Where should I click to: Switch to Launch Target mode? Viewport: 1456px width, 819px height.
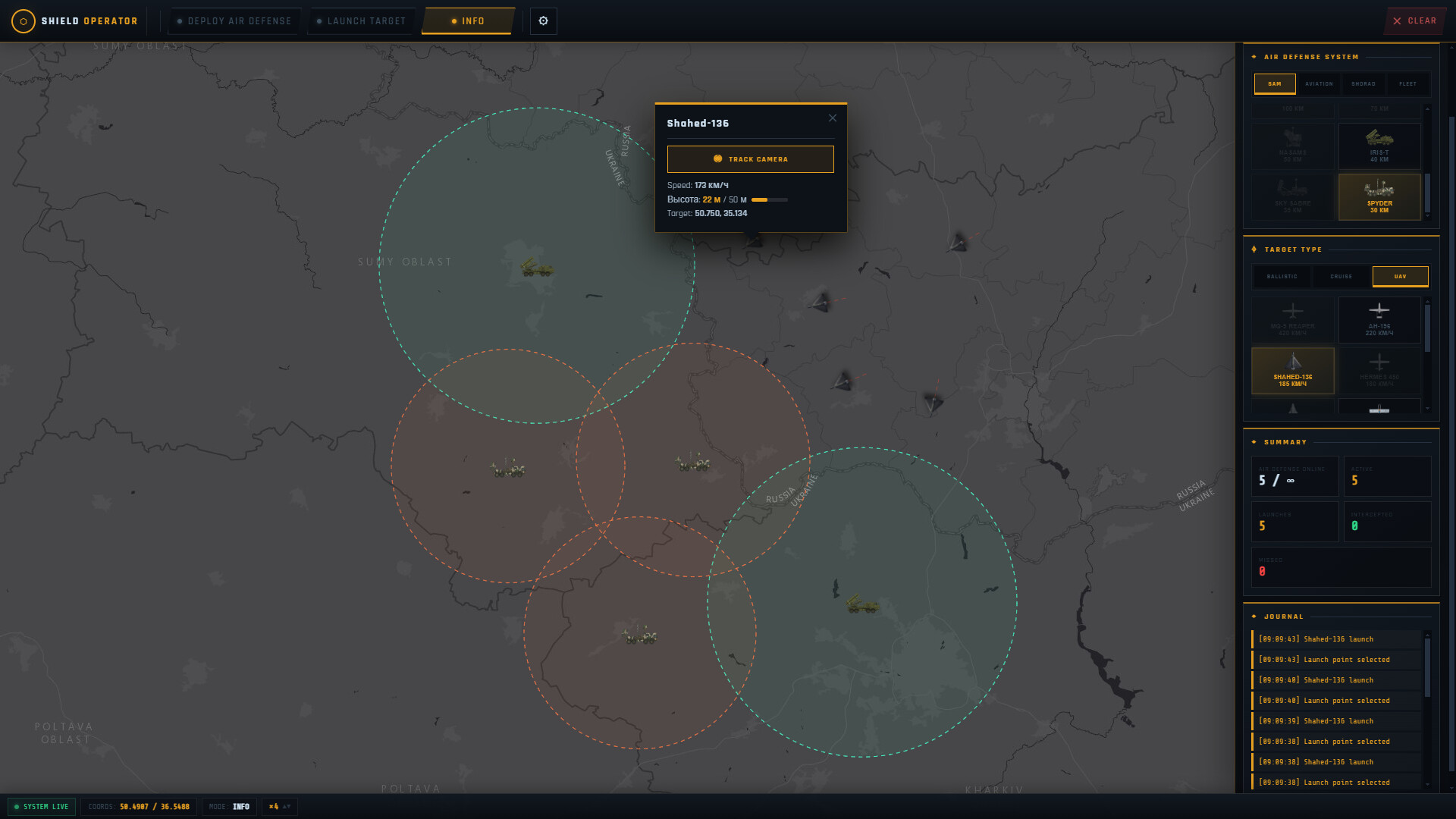click(361, 21)
